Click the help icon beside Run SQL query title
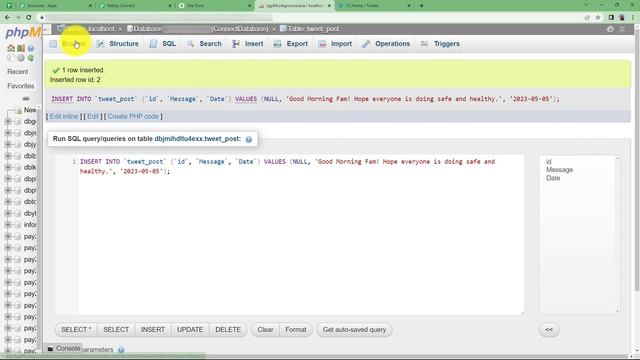This screenshot has height=360, width=640. point(249,139)
